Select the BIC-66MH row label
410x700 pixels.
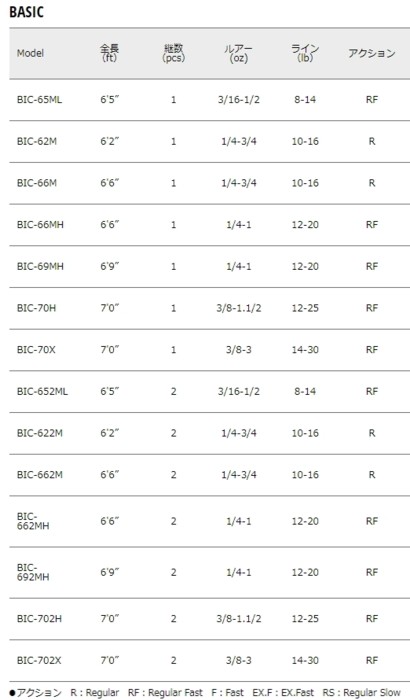pos(40,225)
